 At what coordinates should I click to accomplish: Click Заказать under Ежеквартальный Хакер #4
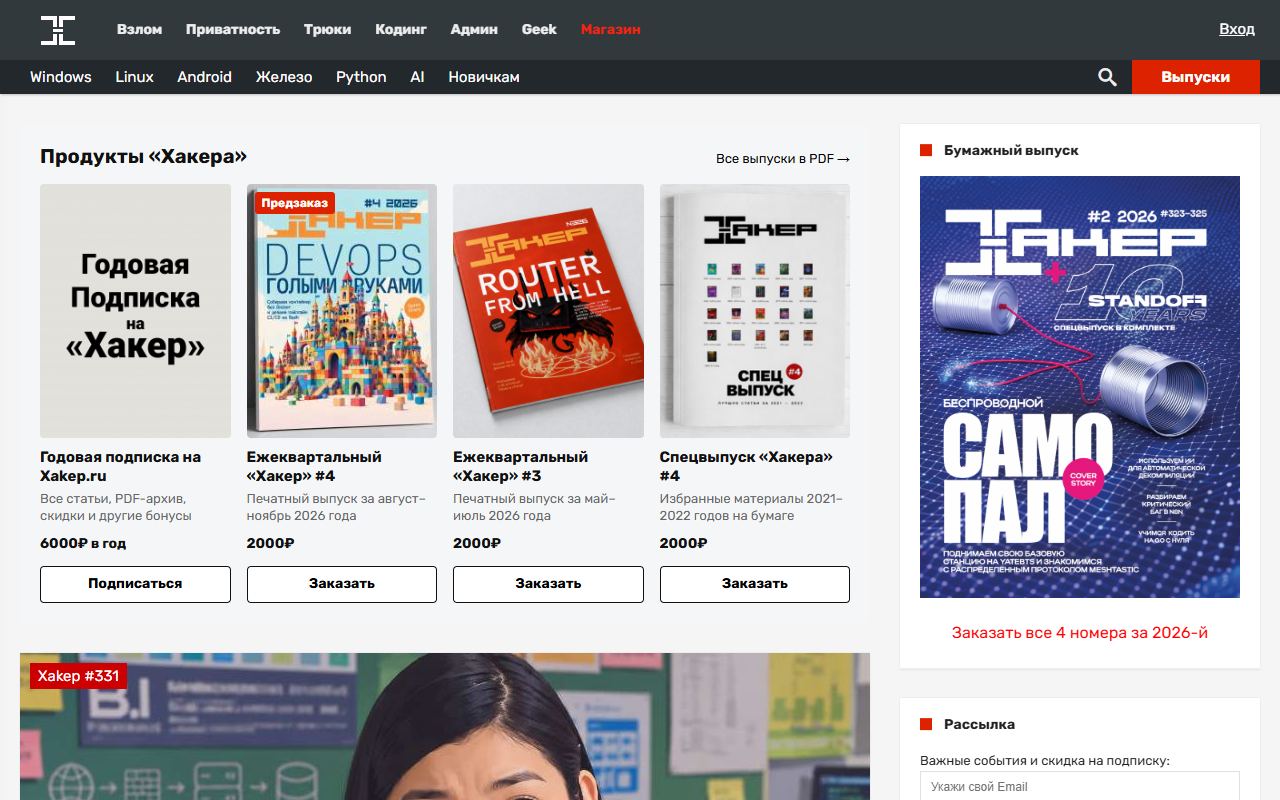[x=342, y=584]
